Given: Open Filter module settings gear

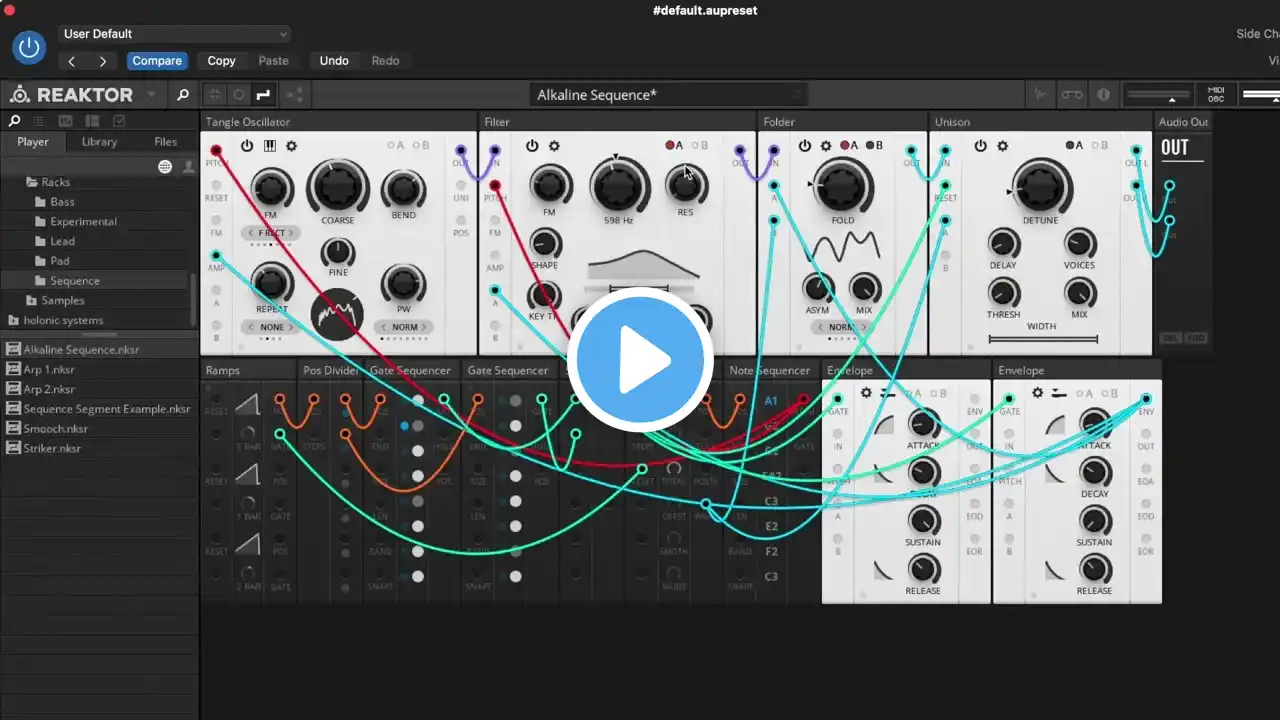Looking at the screenshot, I should click(x=554, y=146).
